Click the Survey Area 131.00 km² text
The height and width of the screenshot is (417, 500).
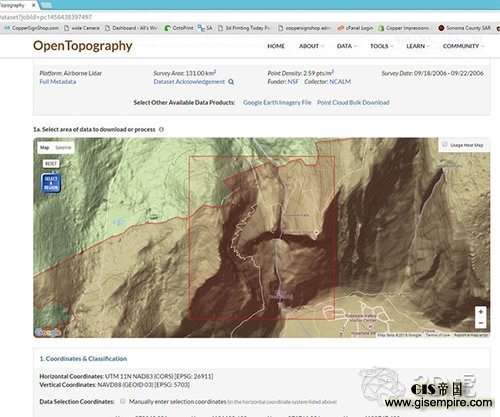[x=185, y=73]
